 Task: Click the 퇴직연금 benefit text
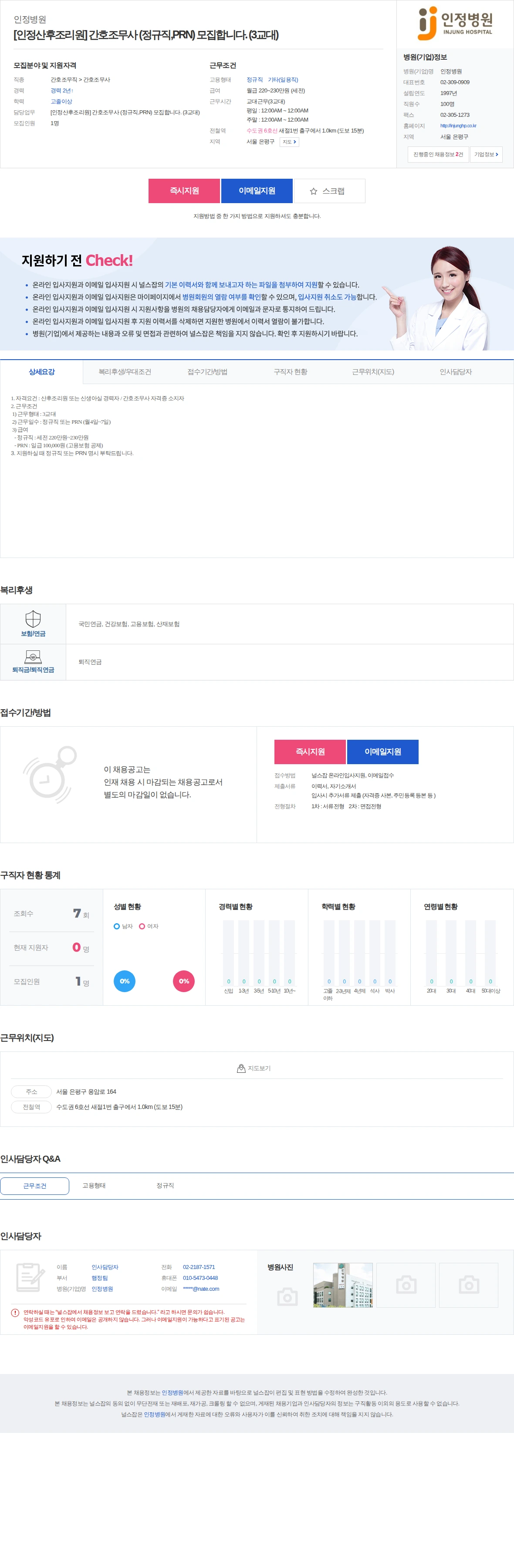tap(90, 662)
